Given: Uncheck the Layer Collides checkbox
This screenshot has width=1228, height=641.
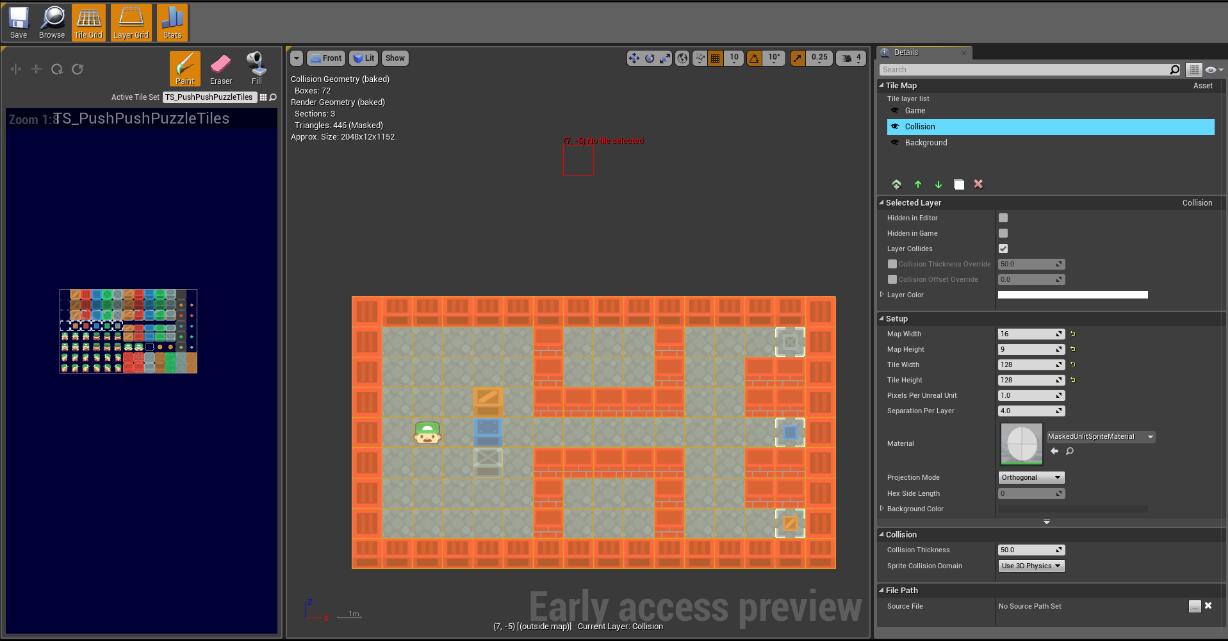Looking at the screenshot, I should 1003,249.
